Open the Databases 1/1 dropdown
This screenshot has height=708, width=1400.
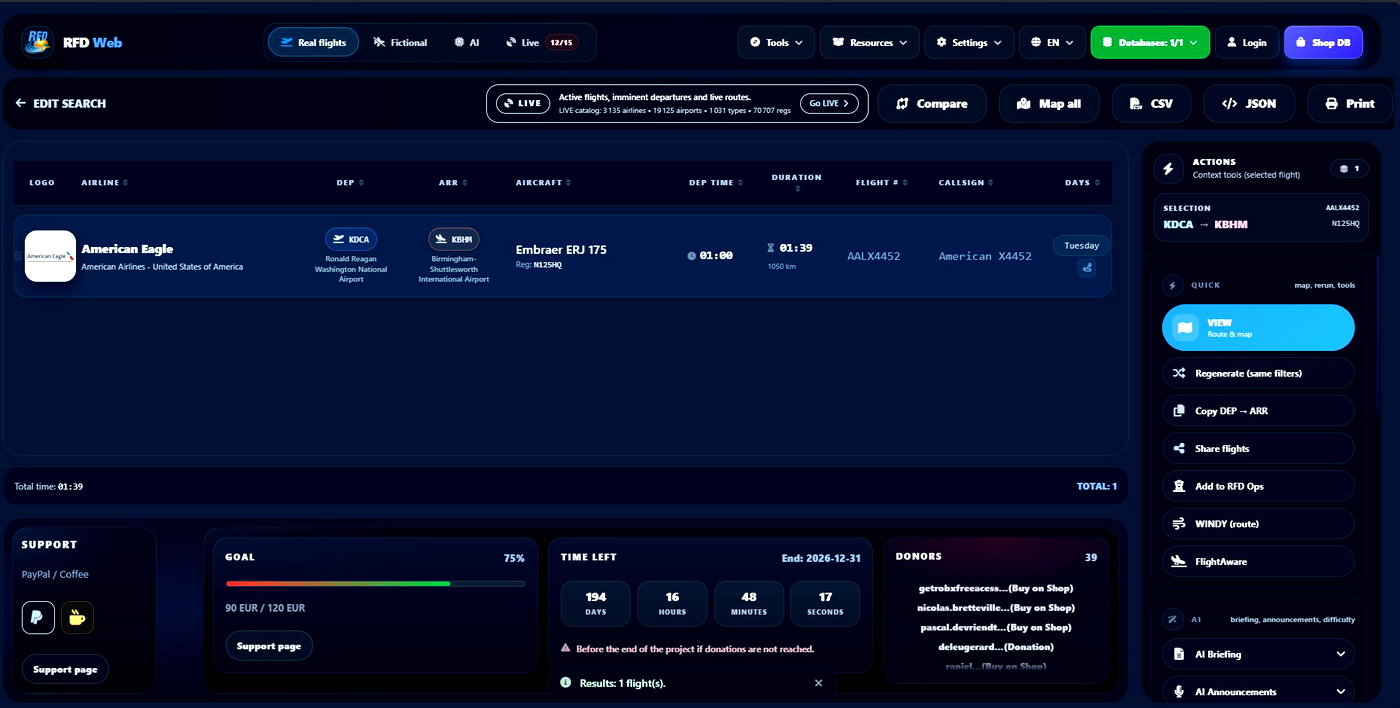point(1150,43)
